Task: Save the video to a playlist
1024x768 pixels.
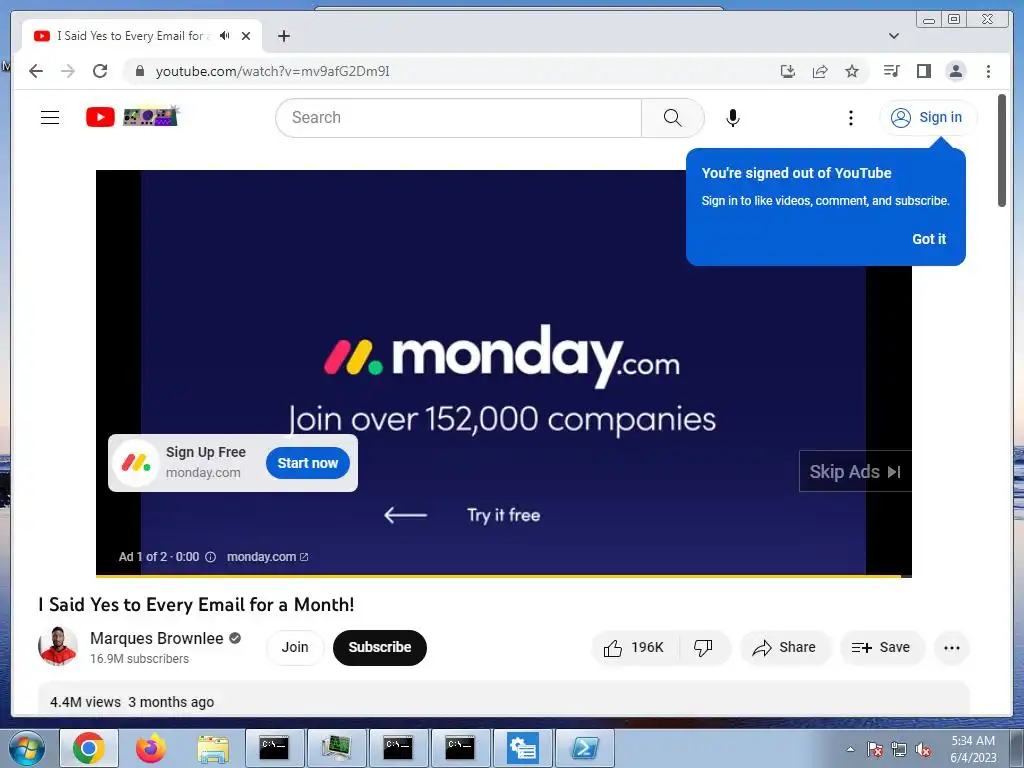Action: coord(881,647)
